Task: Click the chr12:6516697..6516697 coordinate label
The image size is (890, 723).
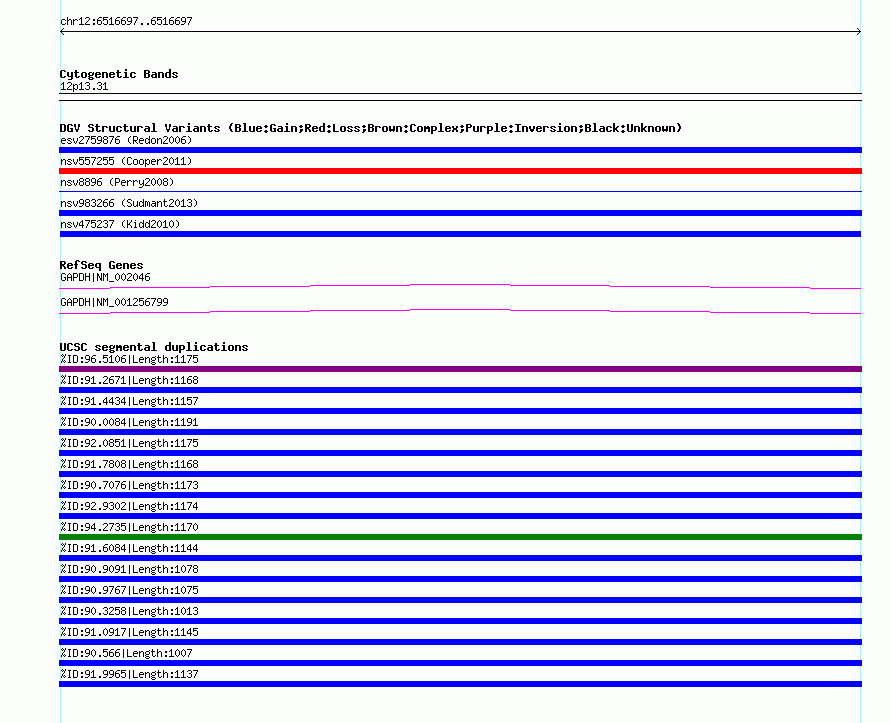Action: 126,21
